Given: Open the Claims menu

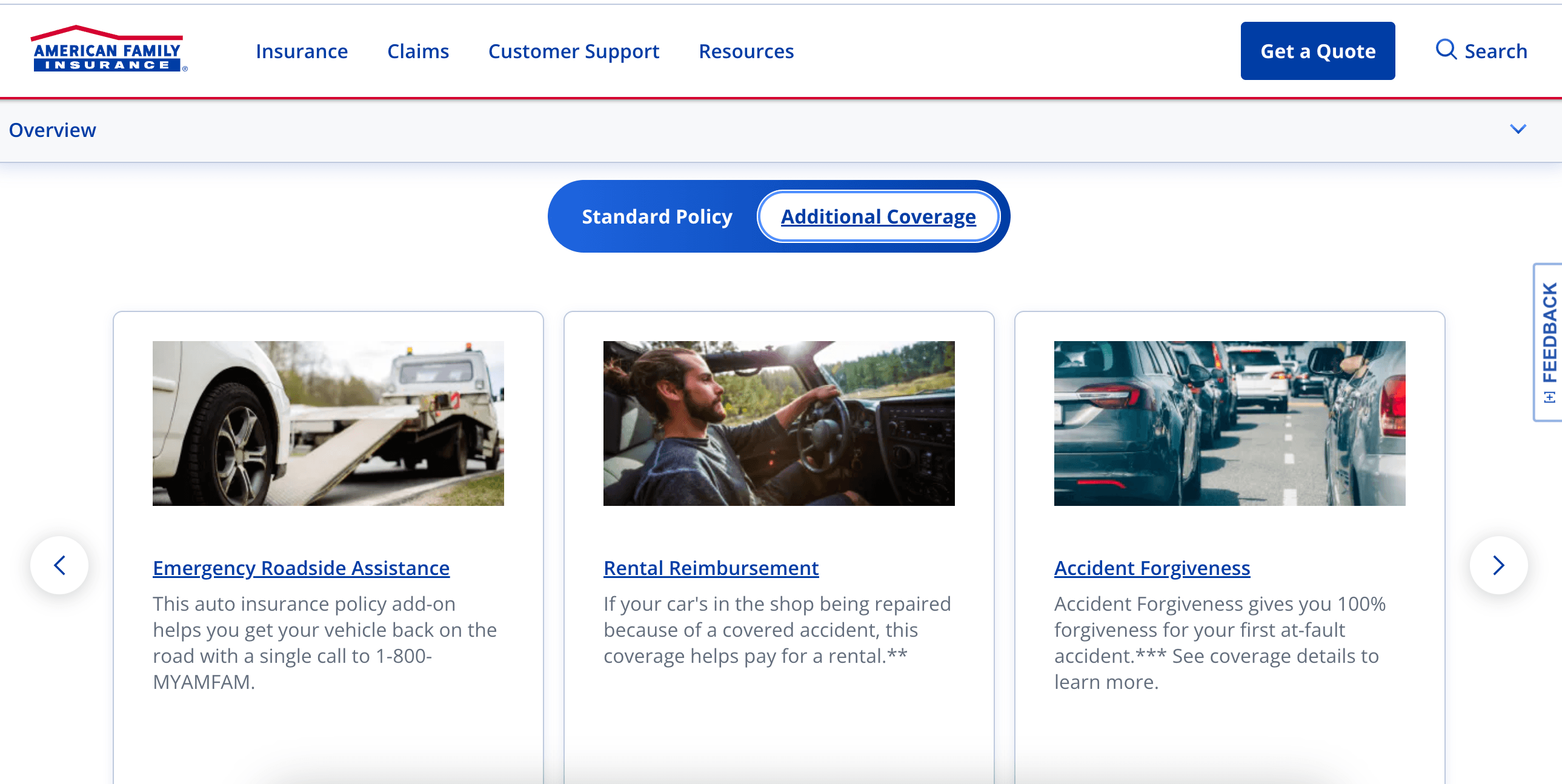Looking at the screenshot, I should pos(418,51).
